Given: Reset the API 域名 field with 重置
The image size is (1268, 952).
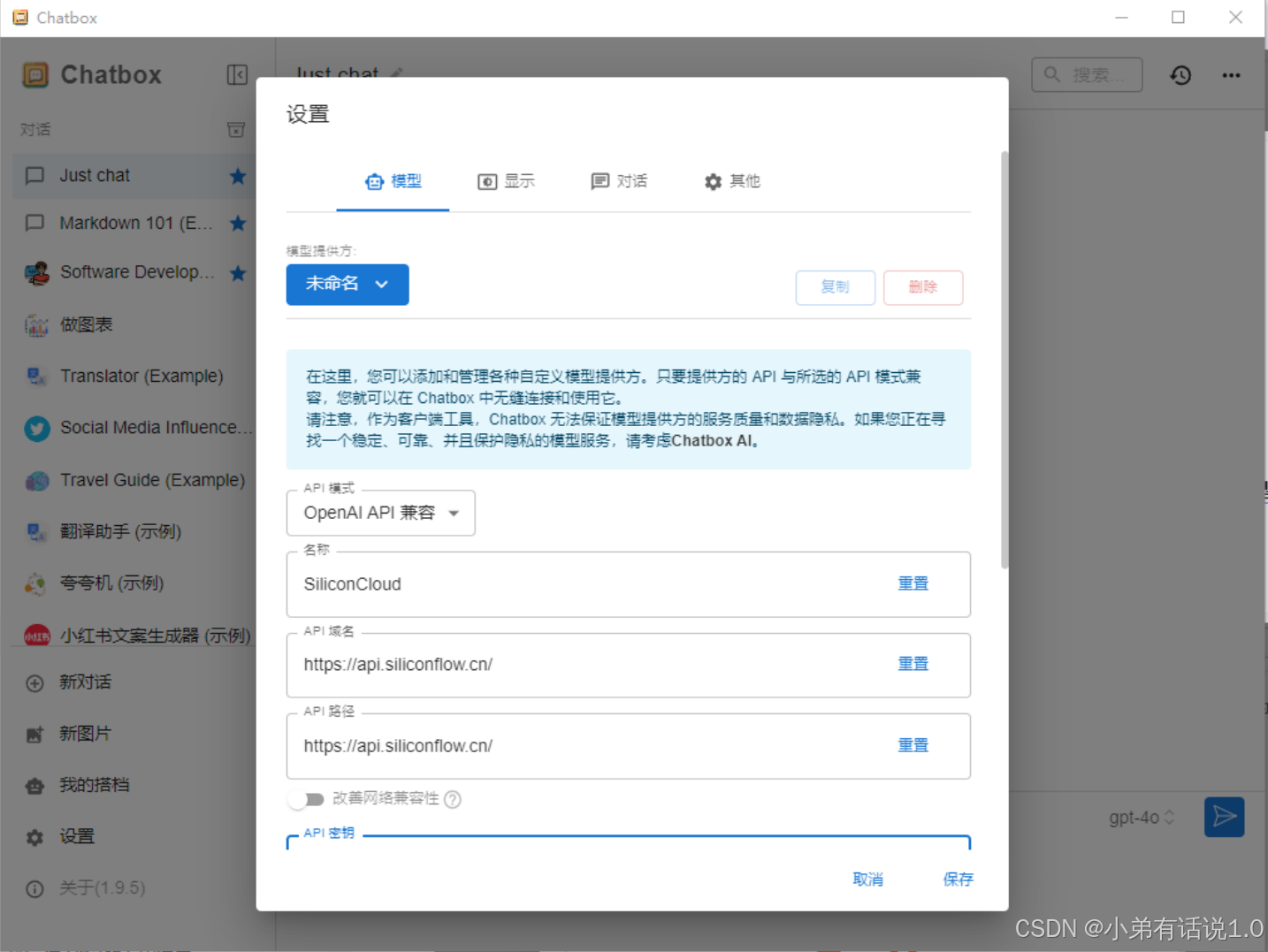Looking at the screenshot, I should pyautogui.click(x=913, y=664).
